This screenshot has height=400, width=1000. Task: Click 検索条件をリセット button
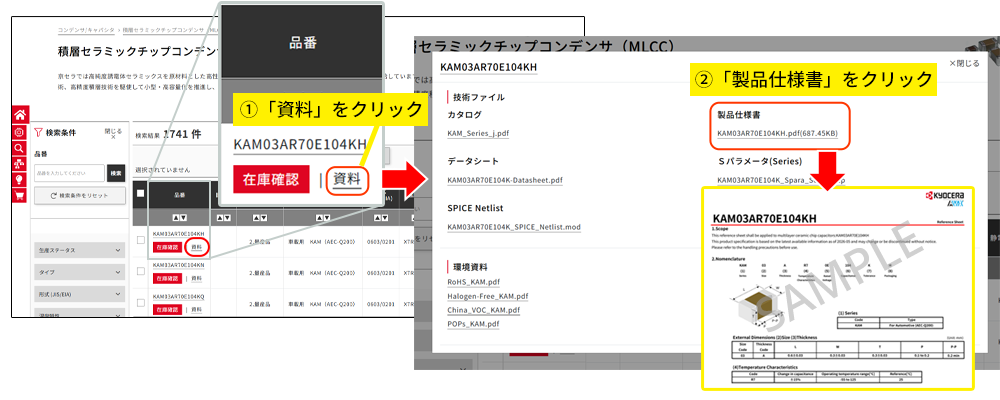(80, 195)
